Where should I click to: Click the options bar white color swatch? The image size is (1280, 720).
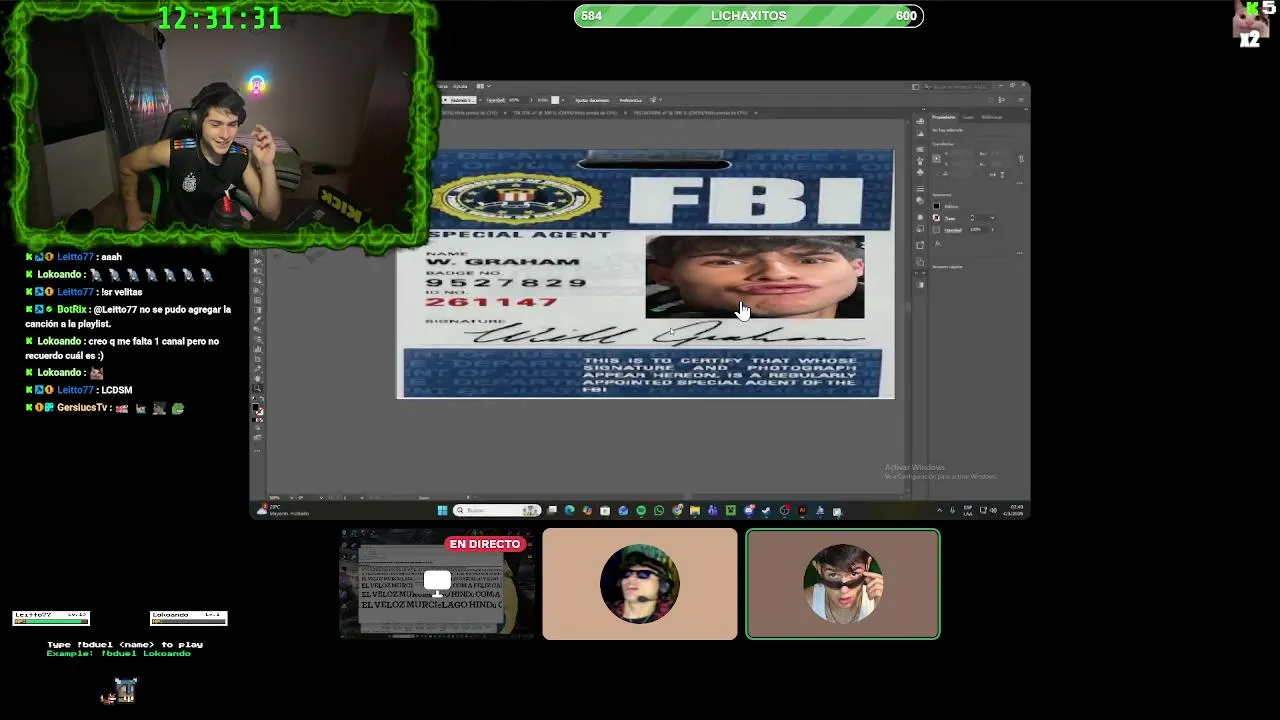(x=555, y=100)
